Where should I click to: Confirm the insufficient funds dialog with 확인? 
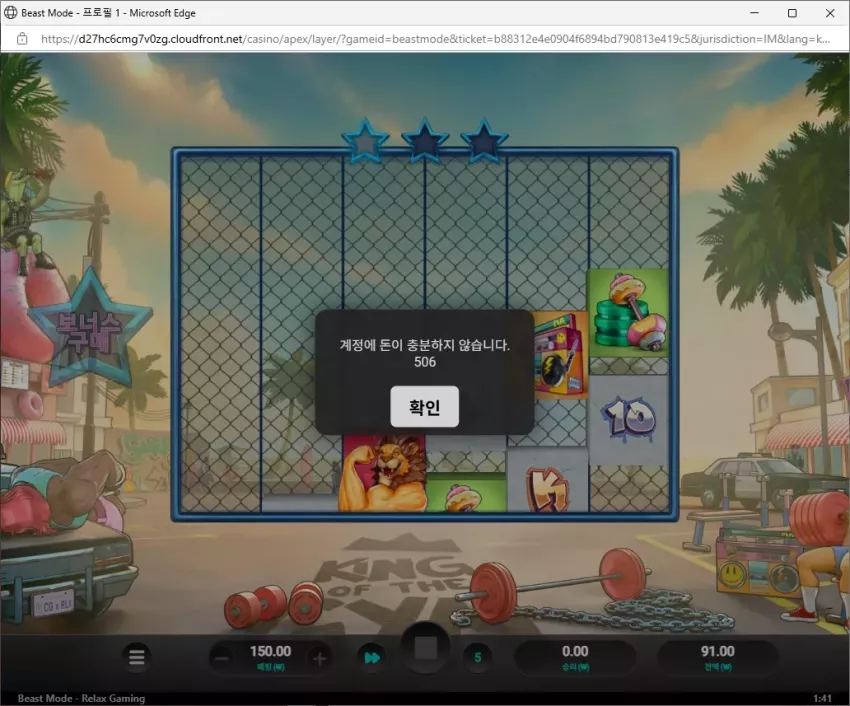coord(424,407)
